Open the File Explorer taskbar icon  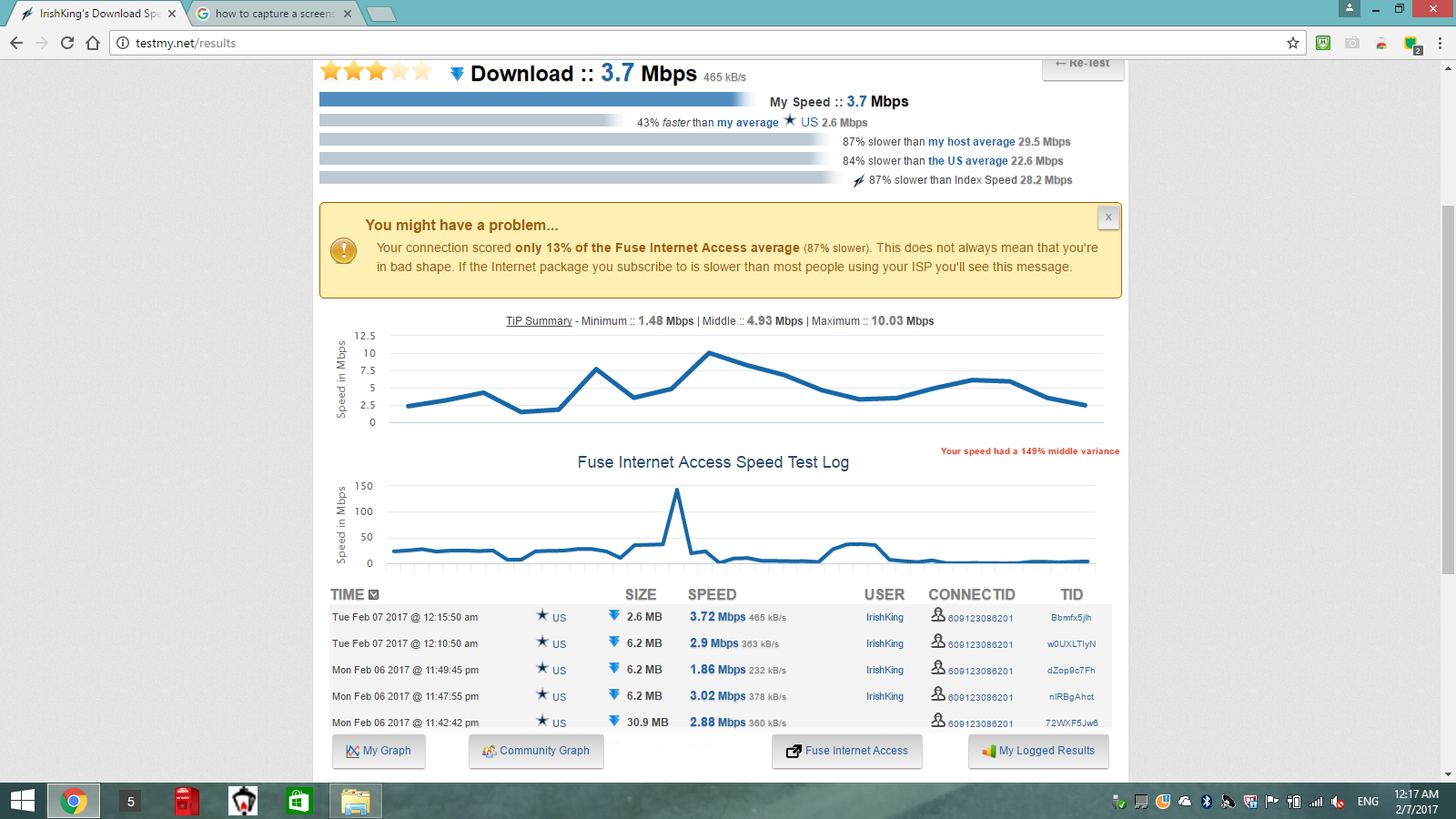(x=356, y=801)
